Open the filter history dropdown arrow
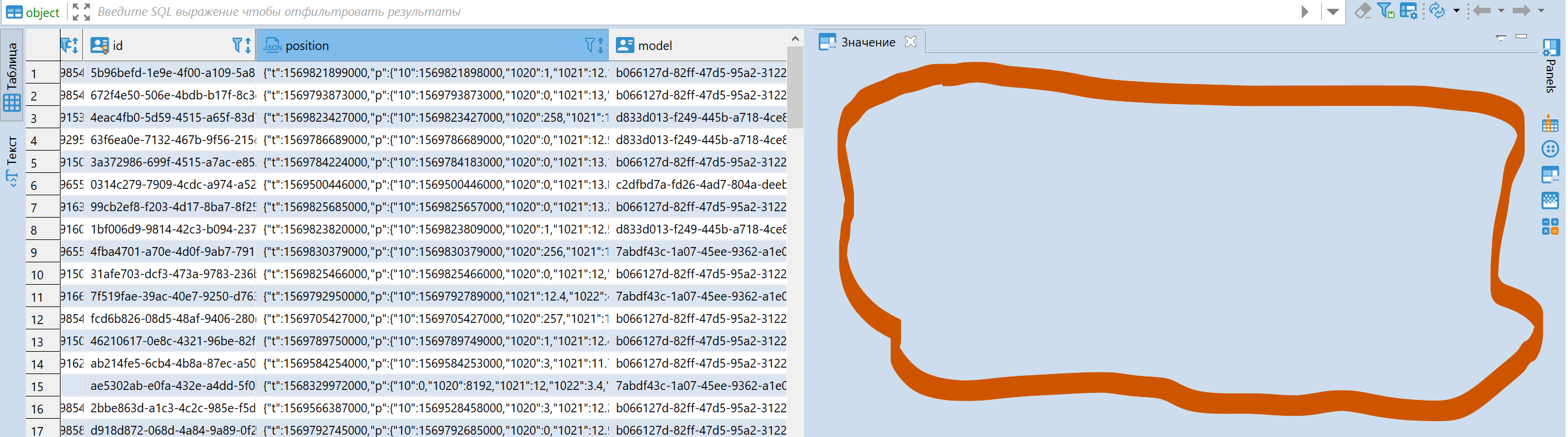Image resolution: width=1568 pixels, height=437 pixels. pyautogui.click(x=1333, y=12)
